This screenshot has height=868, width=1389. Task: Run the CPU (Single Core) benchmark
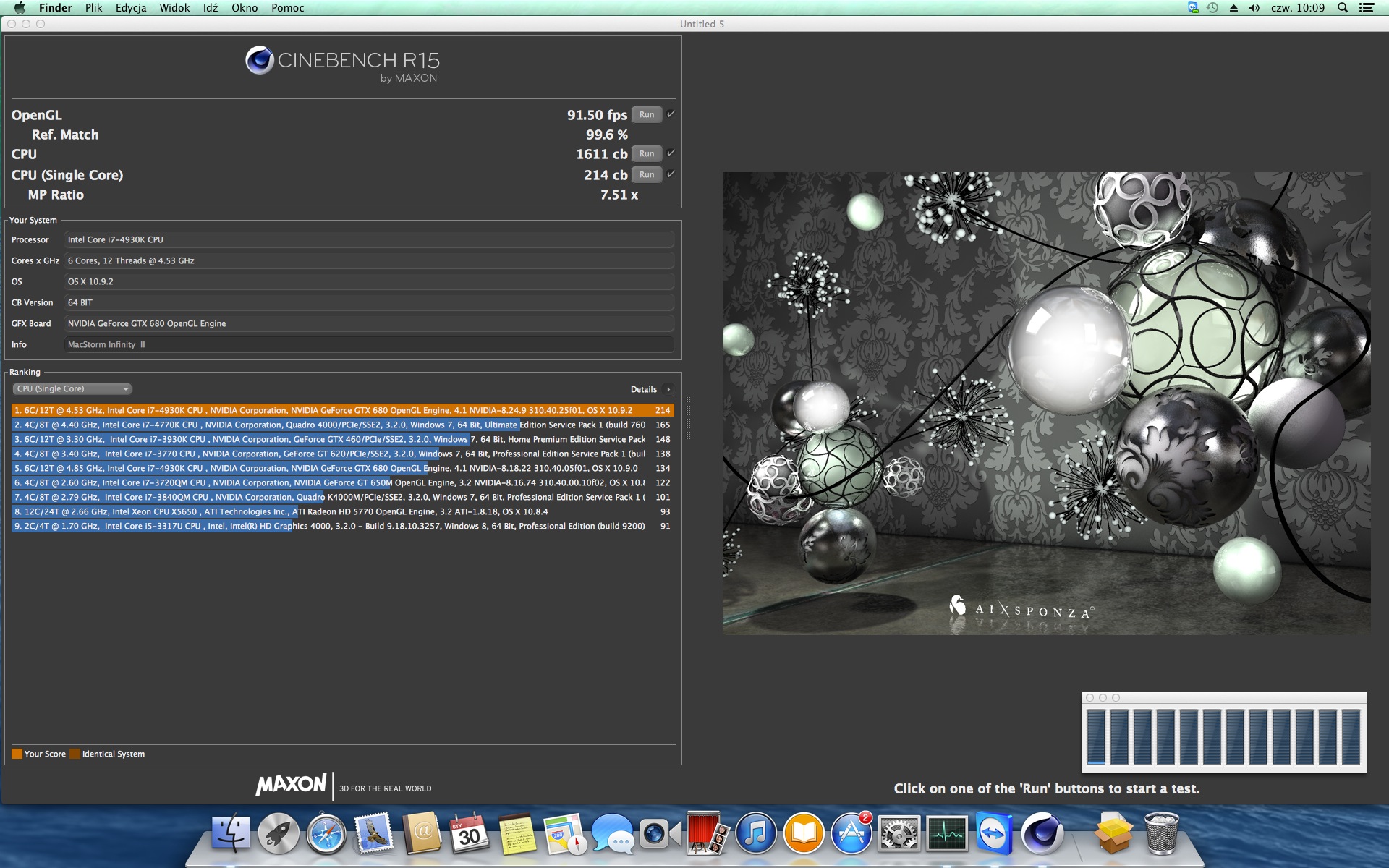tap(647, 174)
